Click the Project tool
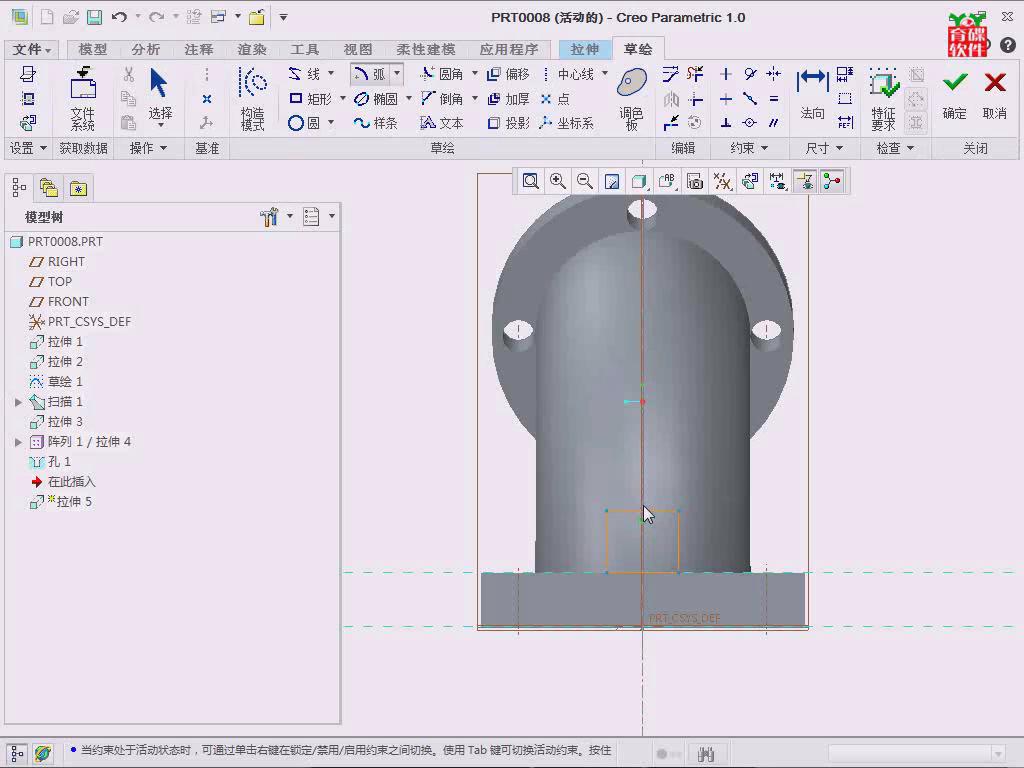 509,123
